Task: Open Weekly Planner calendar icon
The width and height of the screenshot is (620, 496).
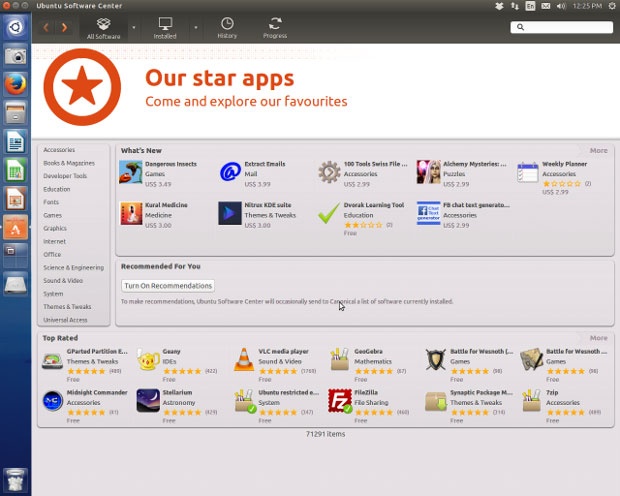Action: click(x=528, y=172)
